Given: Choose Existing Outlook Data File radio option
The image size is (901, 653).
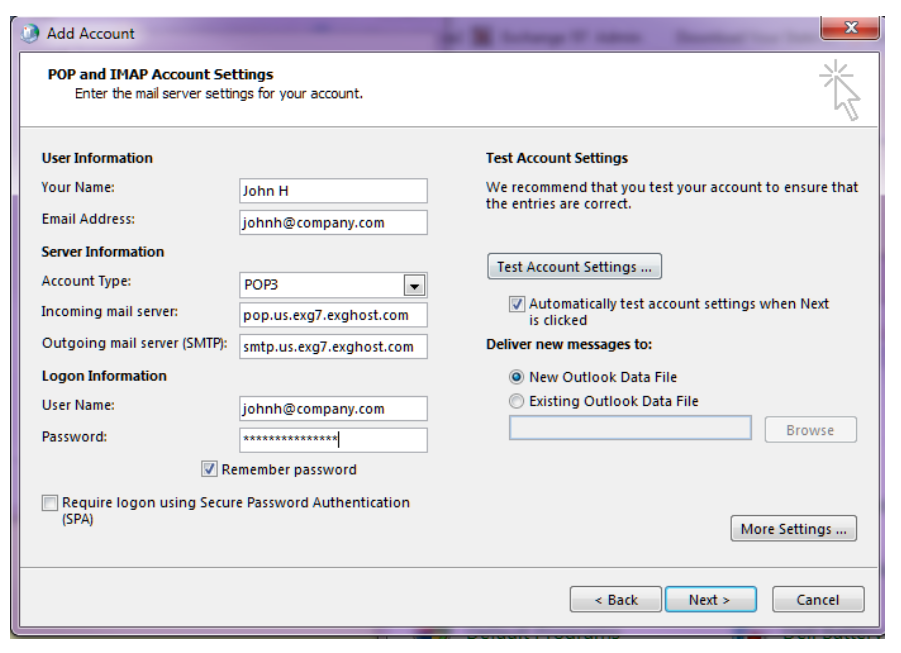Looking at the screenshot, I should coord(517,401).
